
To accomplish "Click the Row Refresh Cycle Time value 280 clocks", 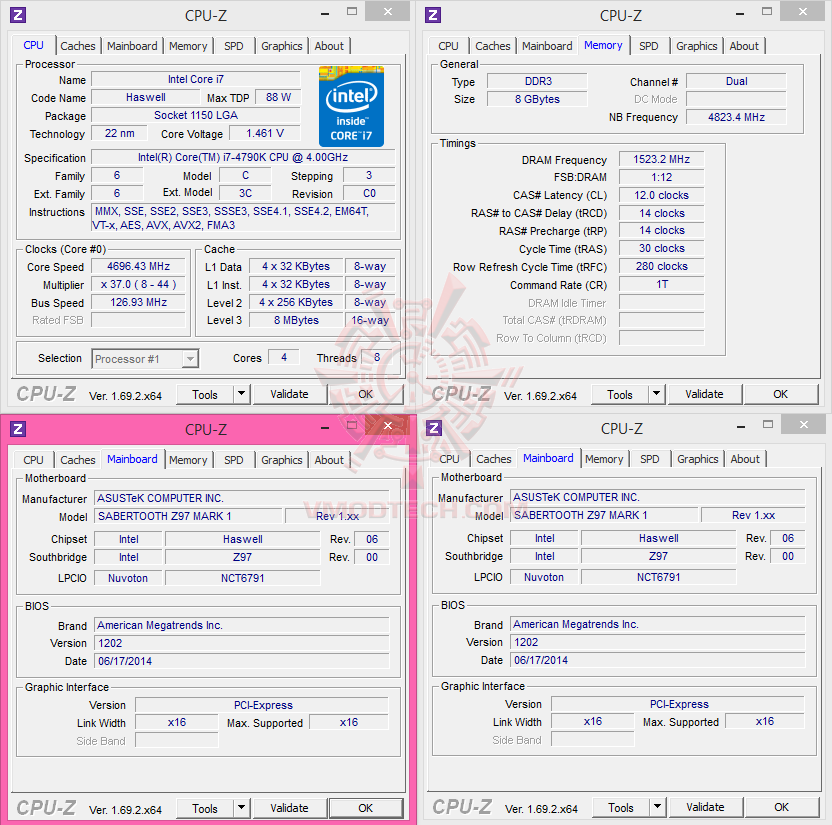I will [x=662, y=266].
